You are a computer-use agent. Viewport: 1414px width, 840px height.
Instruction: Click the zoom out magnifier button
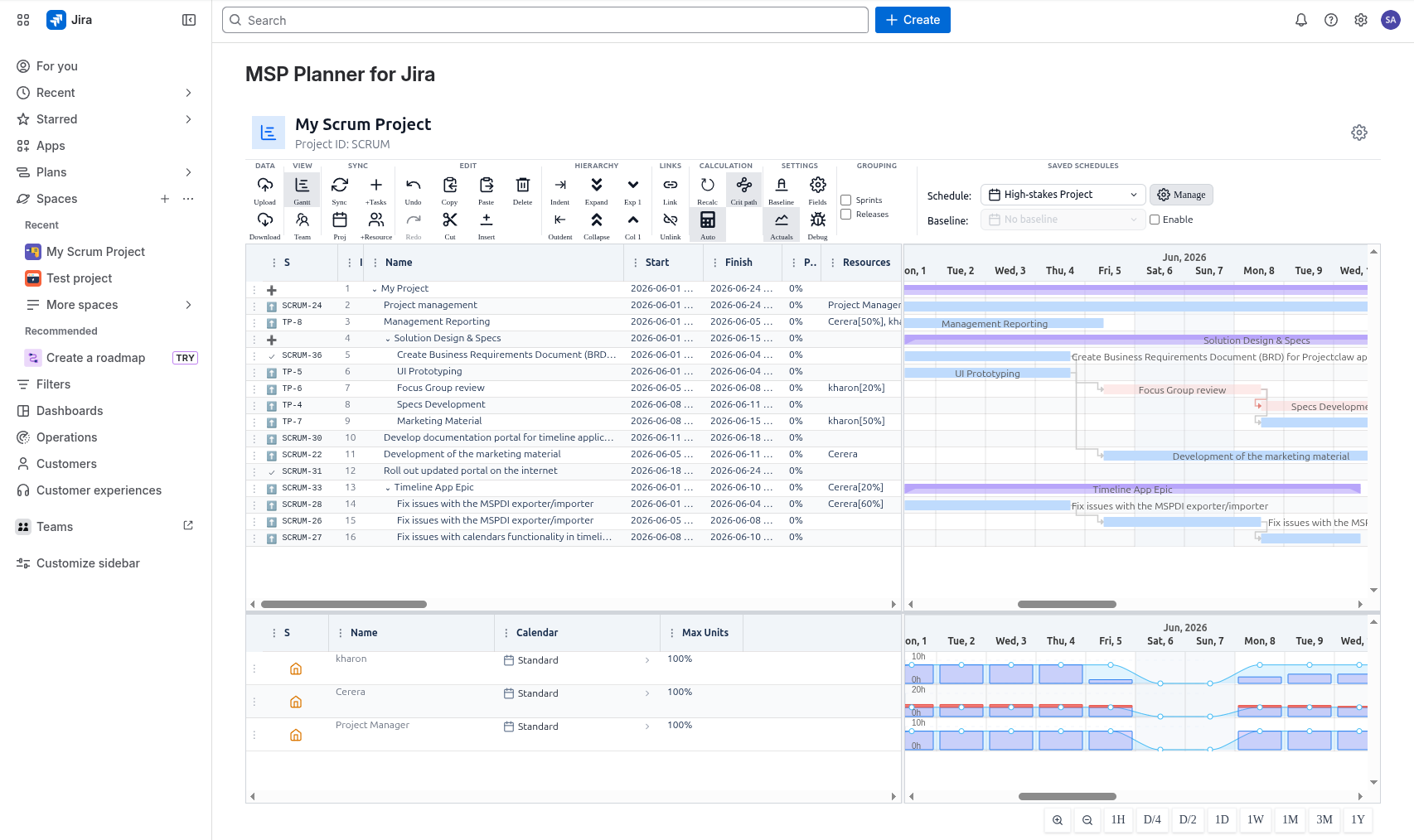[x=1087, y=820]
